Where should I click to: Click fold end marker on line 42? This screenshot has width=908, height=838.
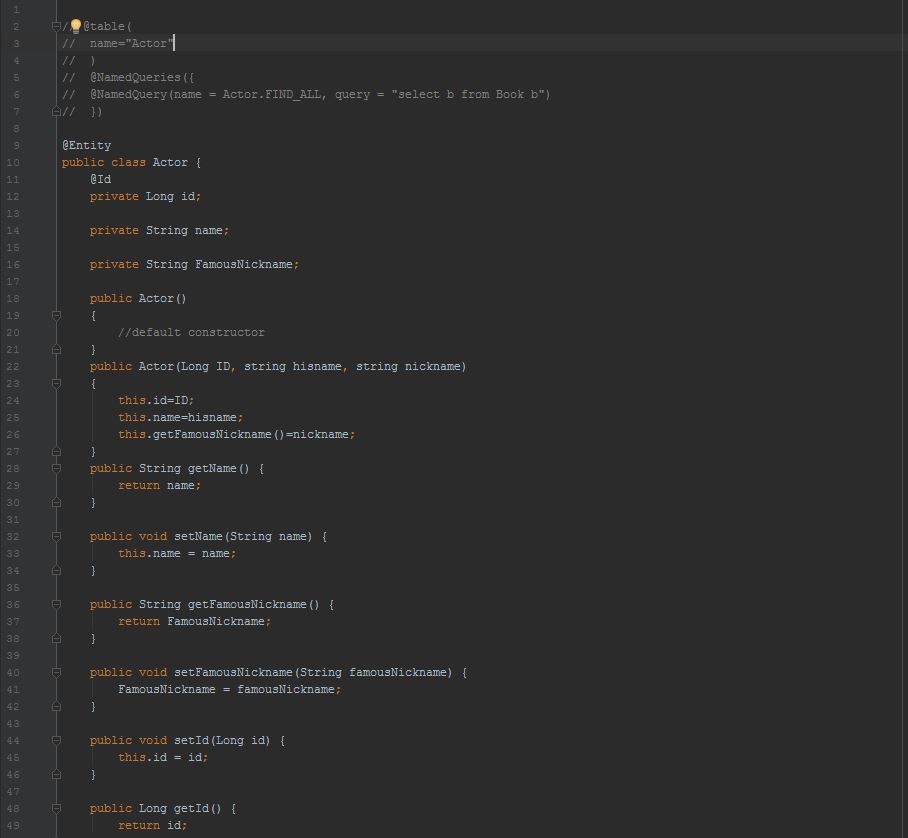(x=56, y=707)
